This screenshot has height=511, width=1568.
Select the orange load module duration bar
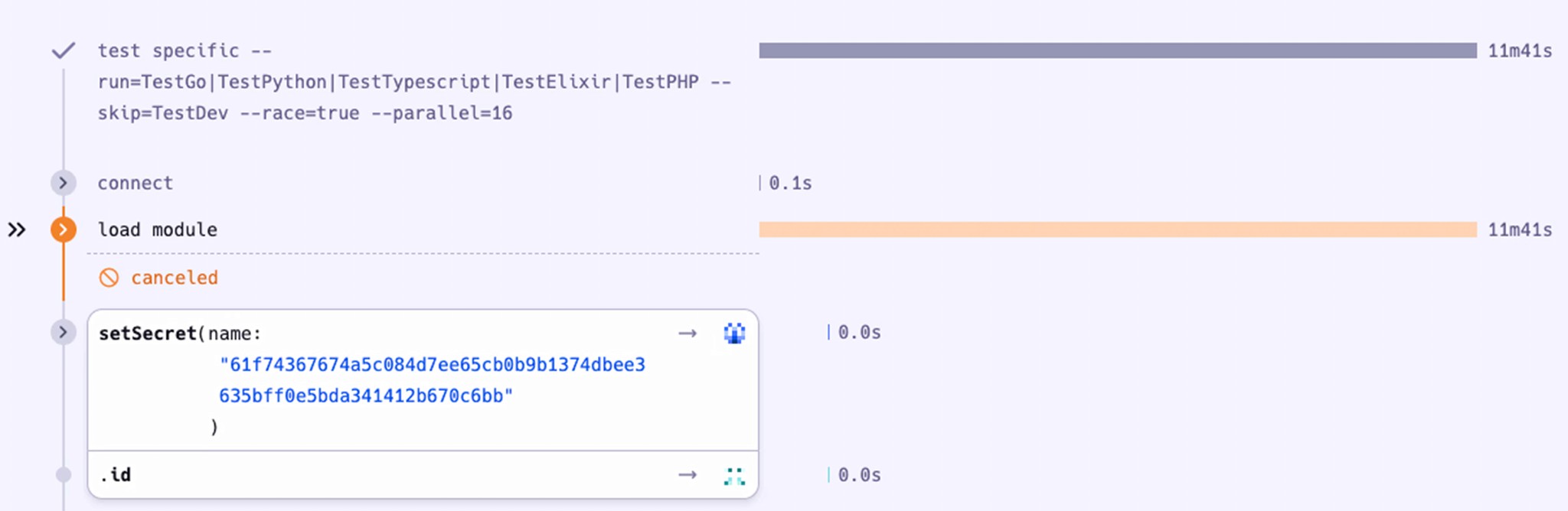1117,229
